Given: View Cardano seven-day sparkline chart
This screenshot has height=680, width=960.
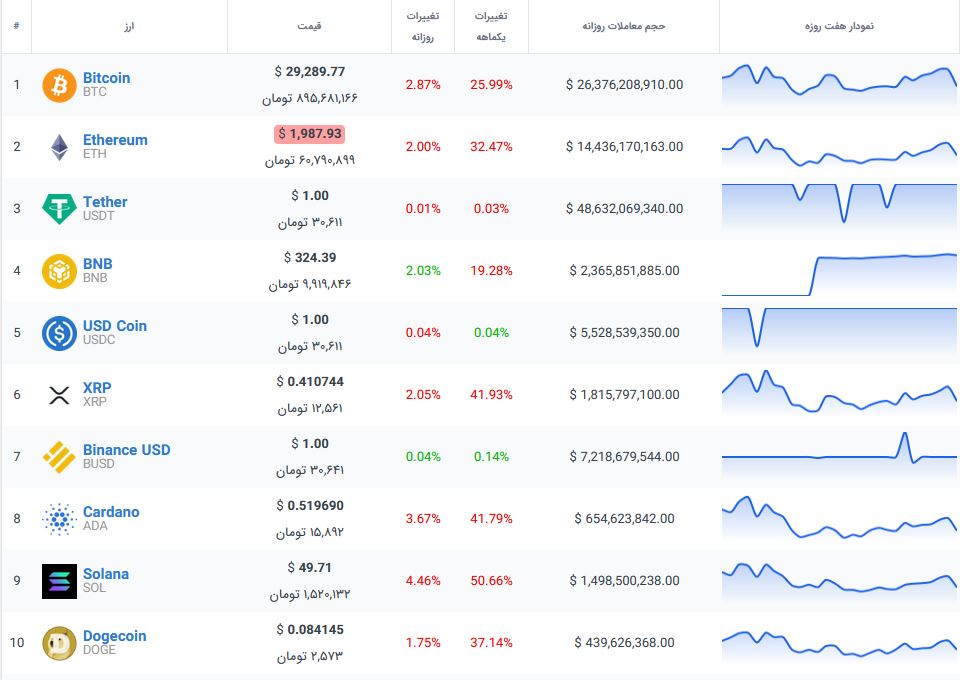Looking at the screenshot, I should point(839,518).
